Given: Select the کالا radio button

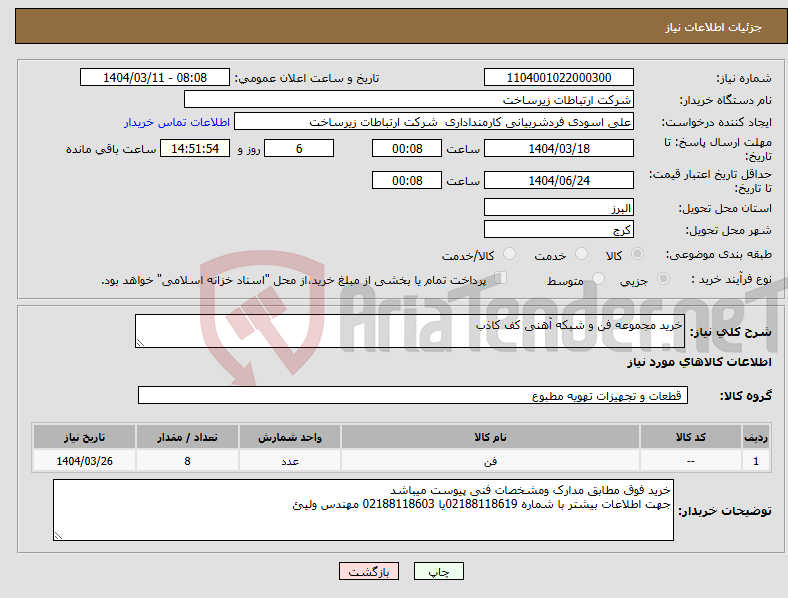Looking at the screenshot, I should pos(637,254).
